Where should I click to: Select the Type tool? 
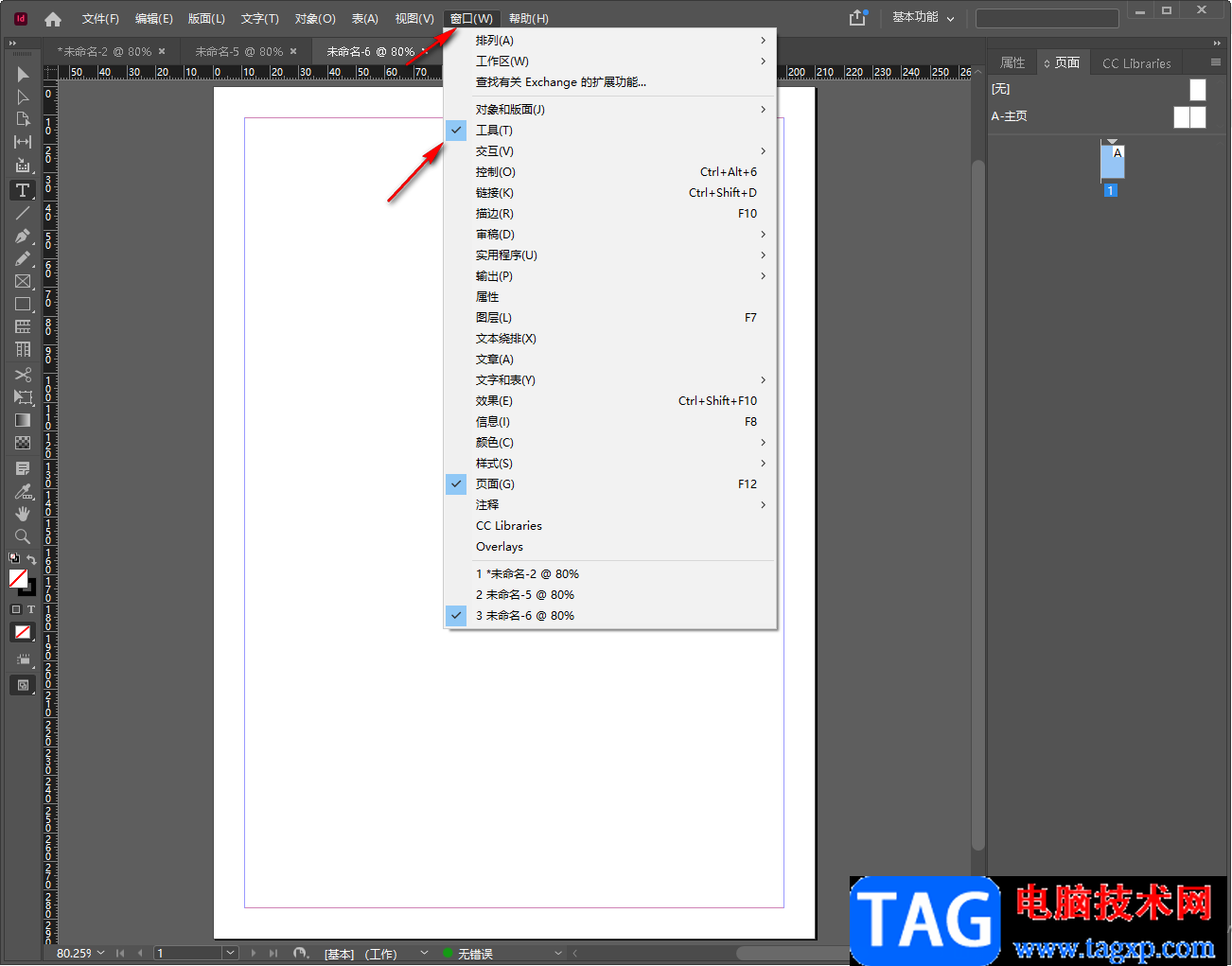pos(23,190)
